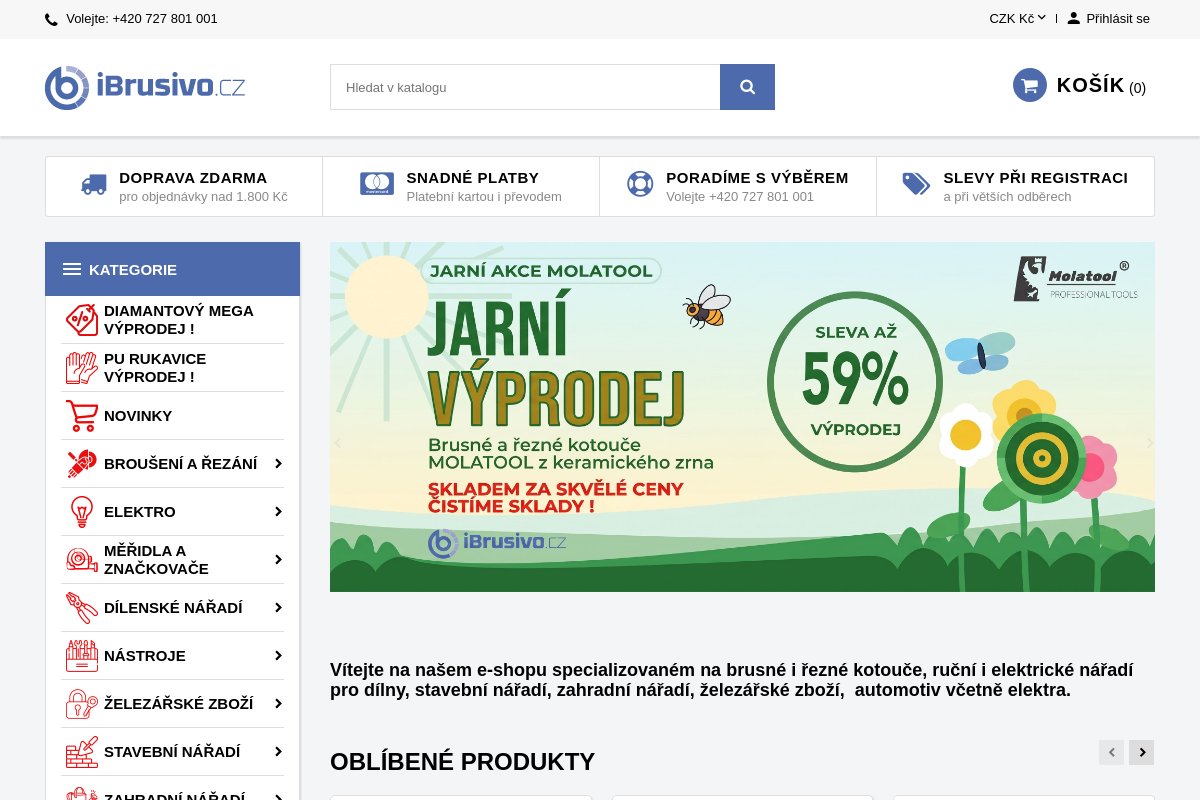Click the Mastercard icon for Snadné platby

pos(377,184)
